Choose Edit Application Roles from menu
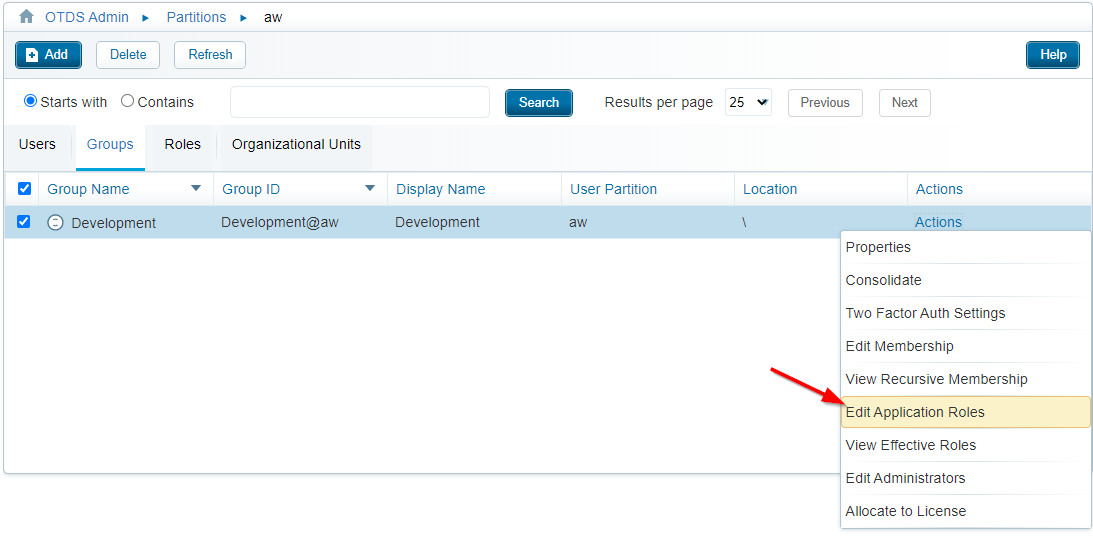Image resolution: width=1093 pixels, height=541 pixels. [x=915, y=412]
